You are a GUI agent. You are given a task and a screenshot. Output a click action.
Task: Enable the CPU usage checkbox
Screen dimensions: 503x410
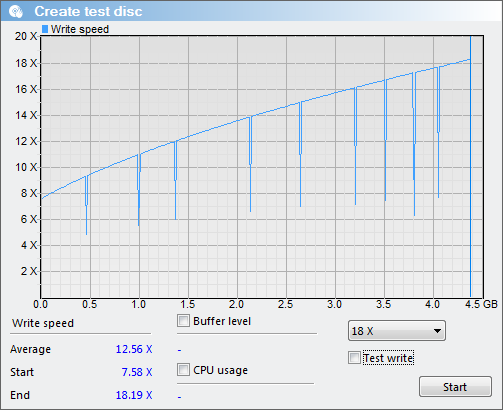coord(183,370)
